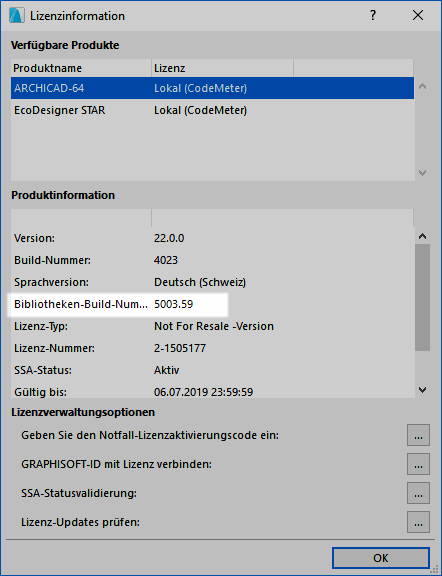The width and height of the screenshot is (442, 576).
Task: Open the help question mark button
Action: pyautogui.click(x=373, y=15)
